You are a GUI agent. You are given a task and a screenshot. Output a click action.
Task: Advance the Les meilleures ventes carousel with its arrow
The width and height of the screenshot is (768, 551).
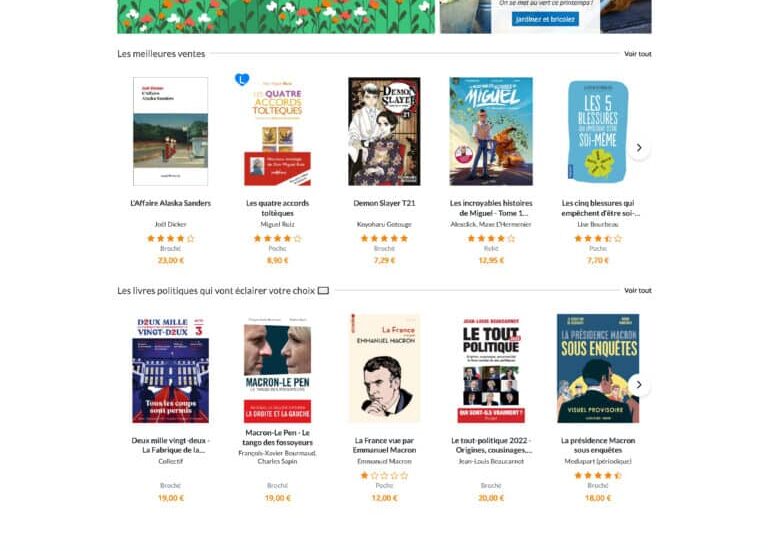639,147
